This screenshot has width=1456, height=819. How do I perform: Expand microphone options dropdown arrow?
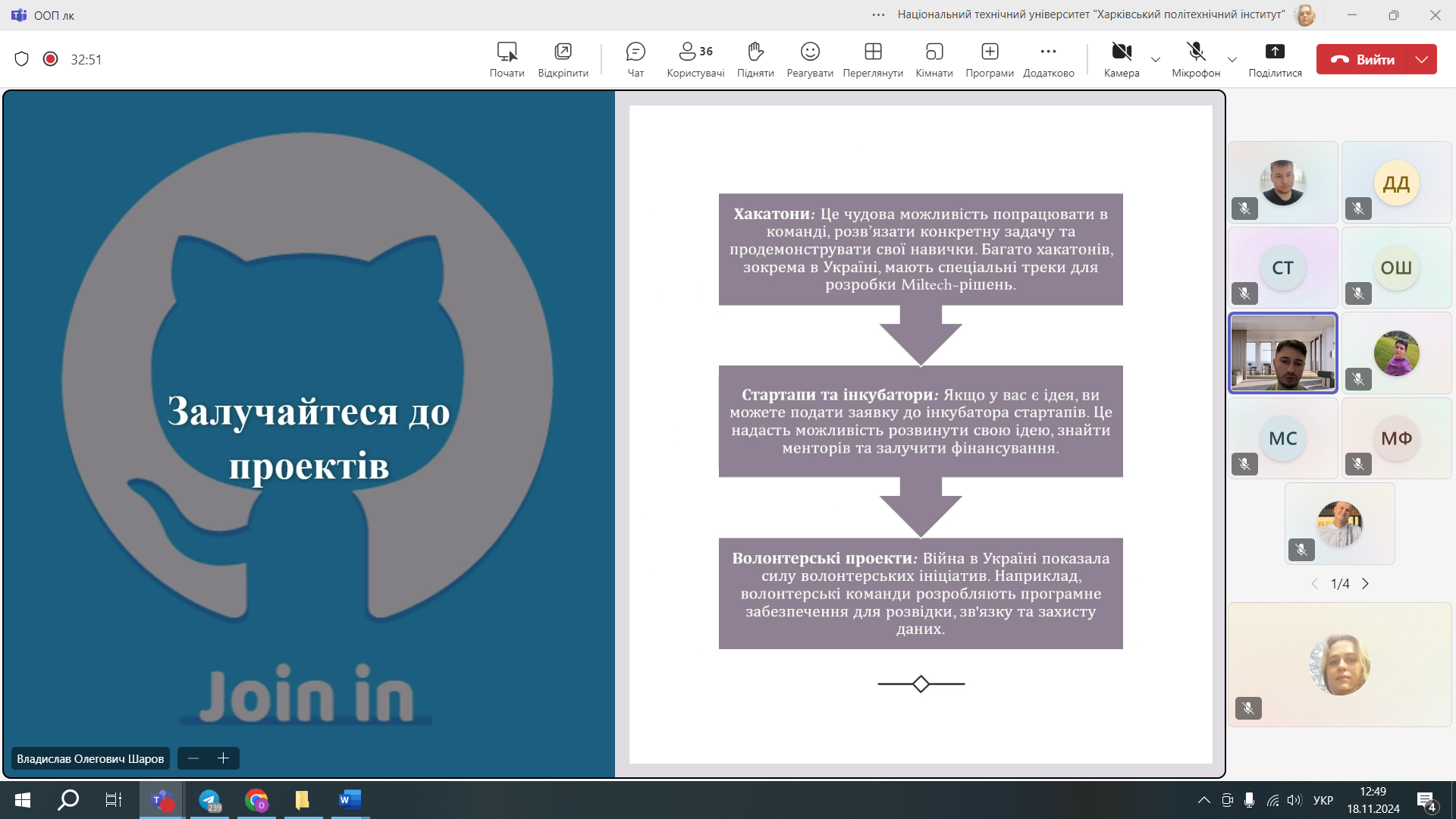[x=1232, y=60]
